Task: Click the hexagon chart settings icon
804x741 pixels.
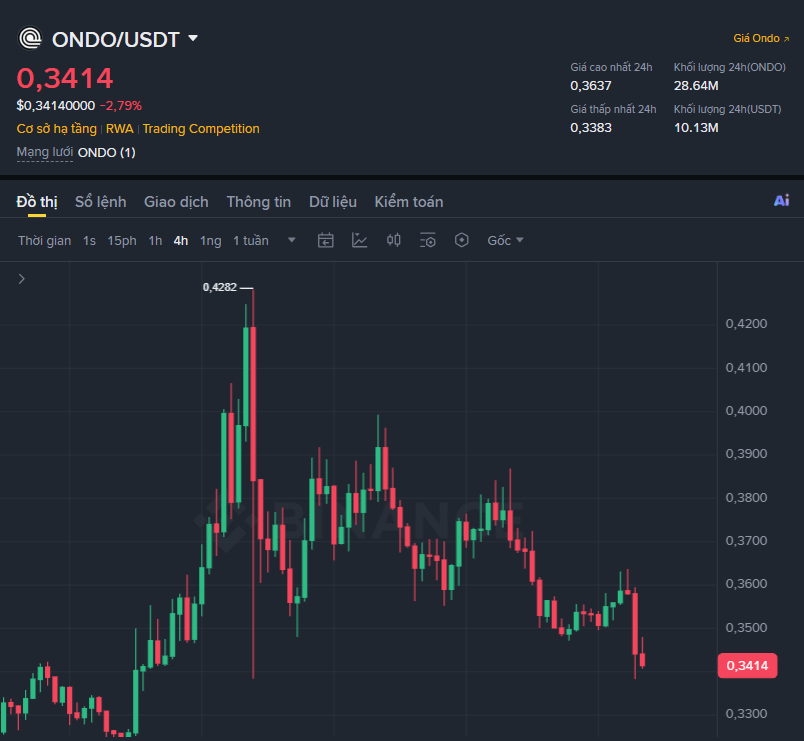Action: click(461, 240)
